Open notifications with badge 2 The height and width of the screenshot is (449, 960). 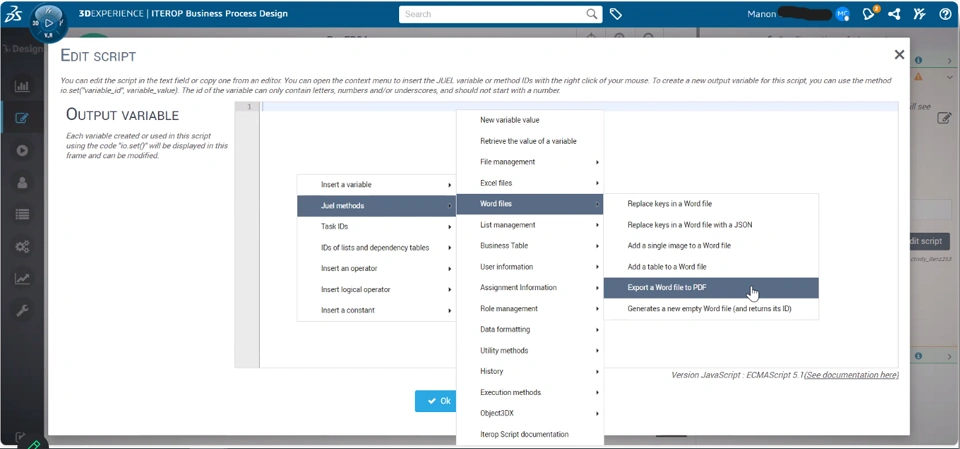click(x=869, y=13)
